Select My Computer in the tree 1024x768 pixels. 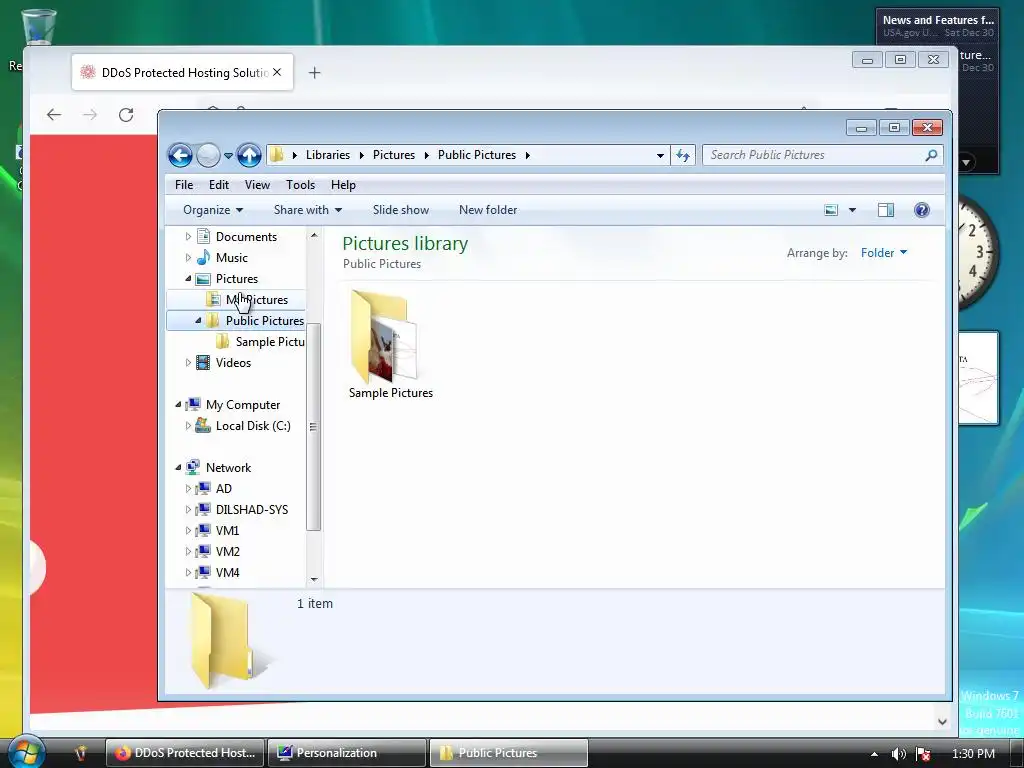click(x=243, y=405)
